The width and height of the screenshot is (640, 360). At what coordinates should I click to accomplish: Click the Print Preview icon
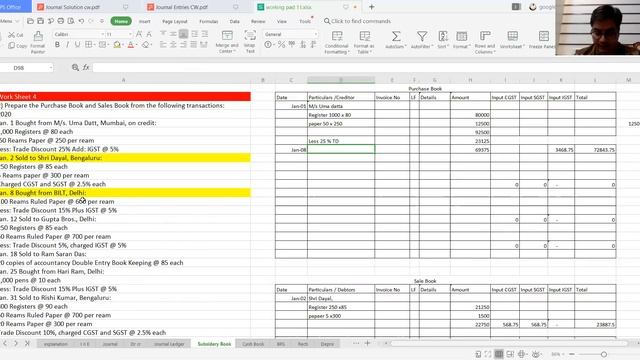(71, 21)
